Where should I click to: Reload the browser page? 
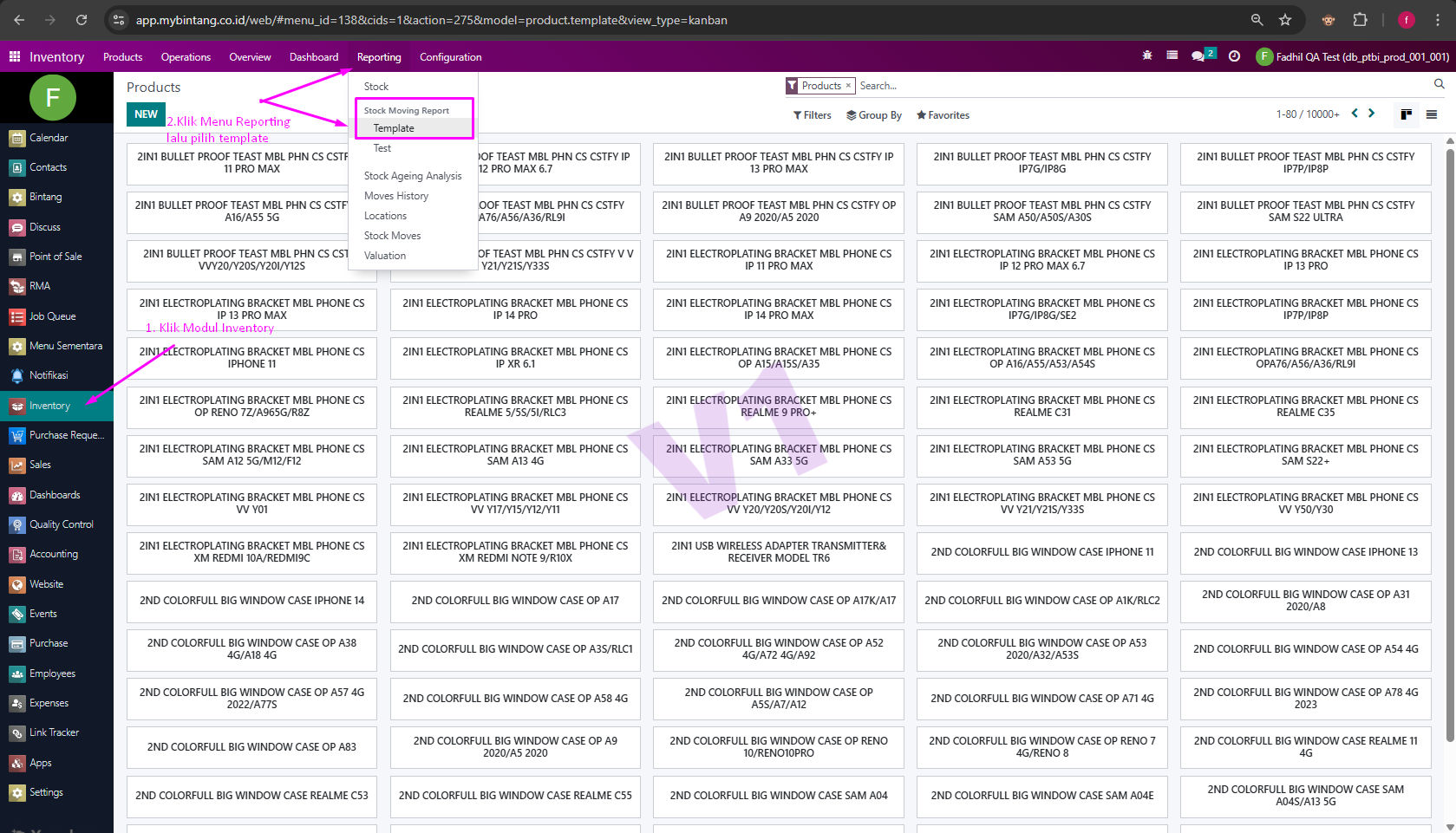tap(82, 19)
